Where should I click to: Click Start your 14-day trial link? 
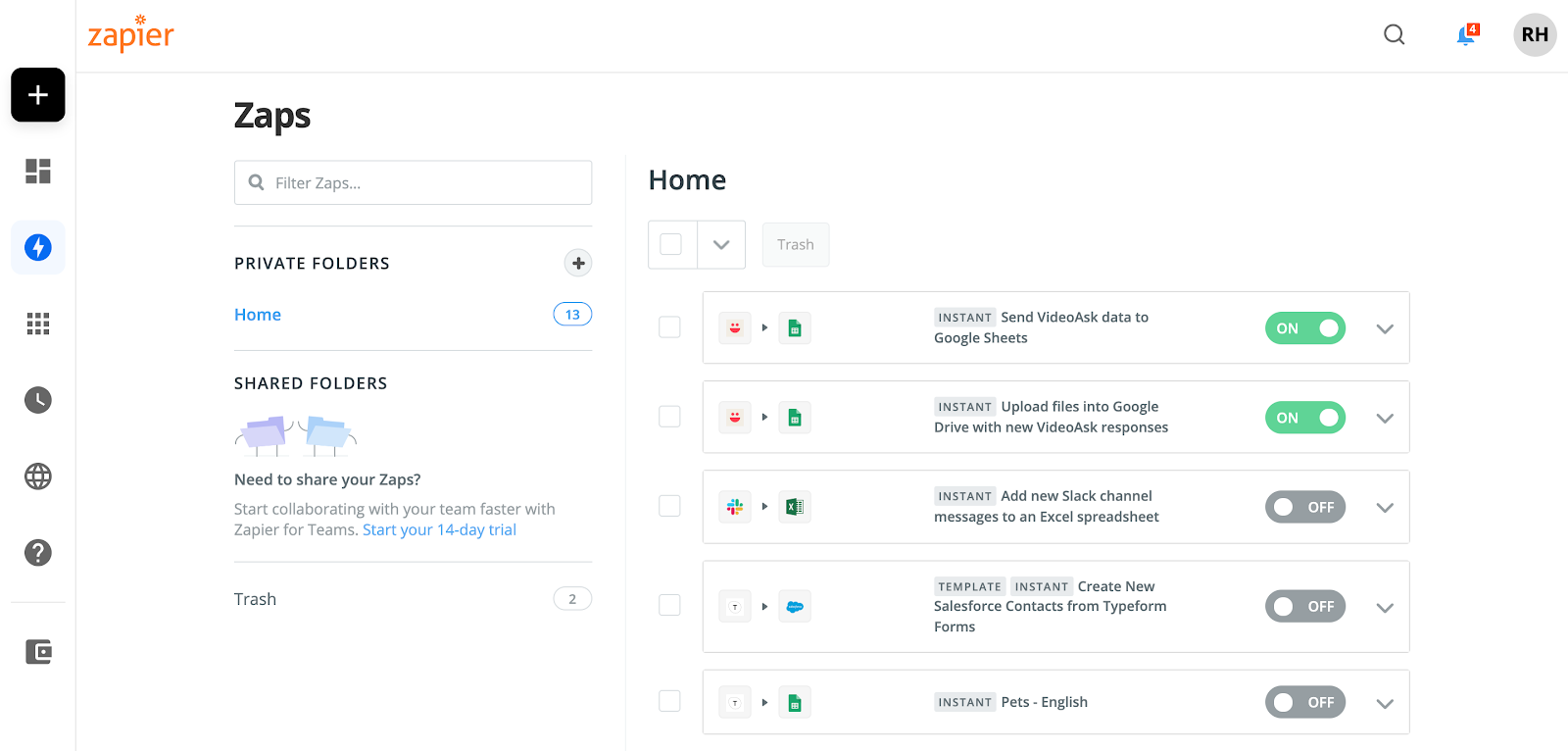click(439, 529)
